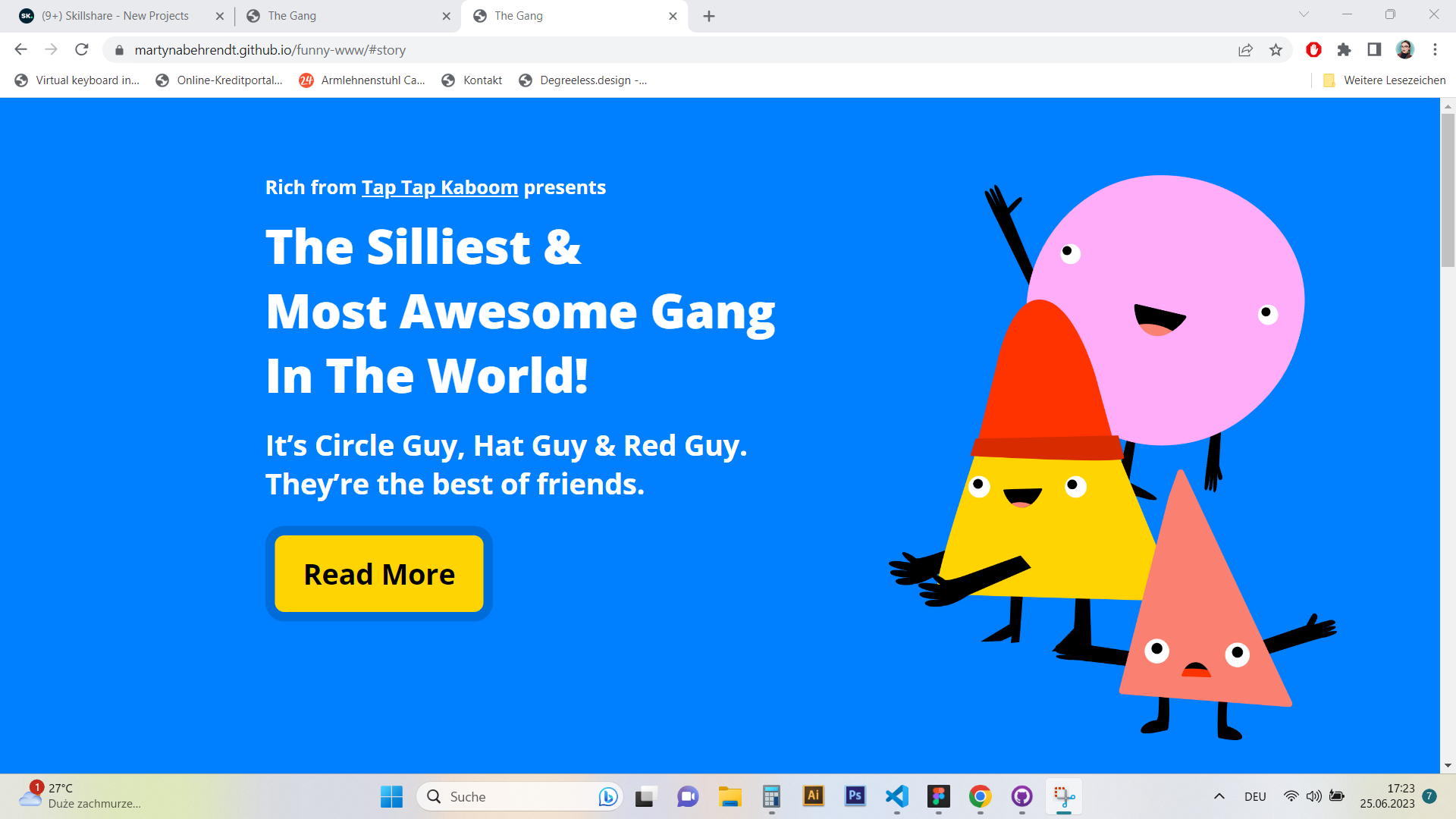This screenshot has width=1456, height=819.
Task: Go back using the navigation arrow
Action: click(x=20, y=49)
